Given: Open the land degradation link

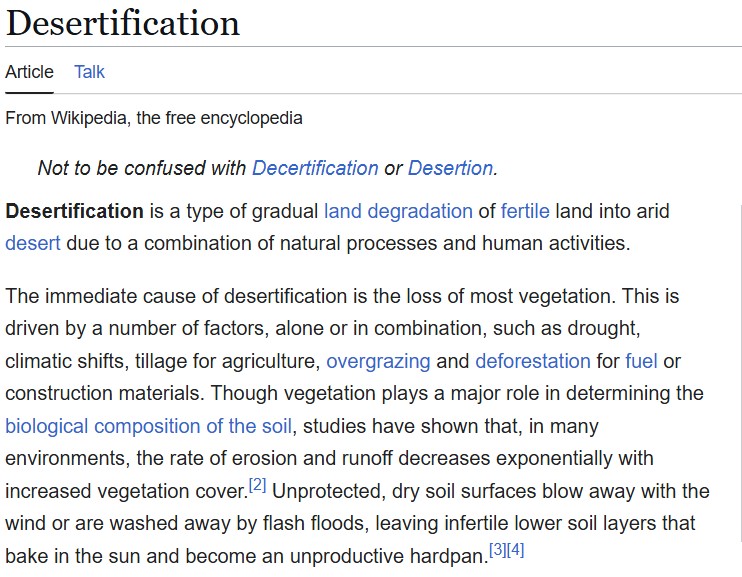Looking at the screenshot, I should (x=398, y=212).
